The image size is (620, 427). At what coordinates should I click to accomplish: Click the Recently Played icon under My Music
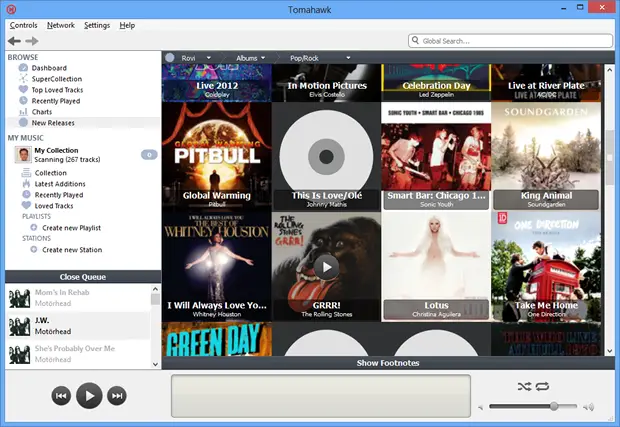26,195
